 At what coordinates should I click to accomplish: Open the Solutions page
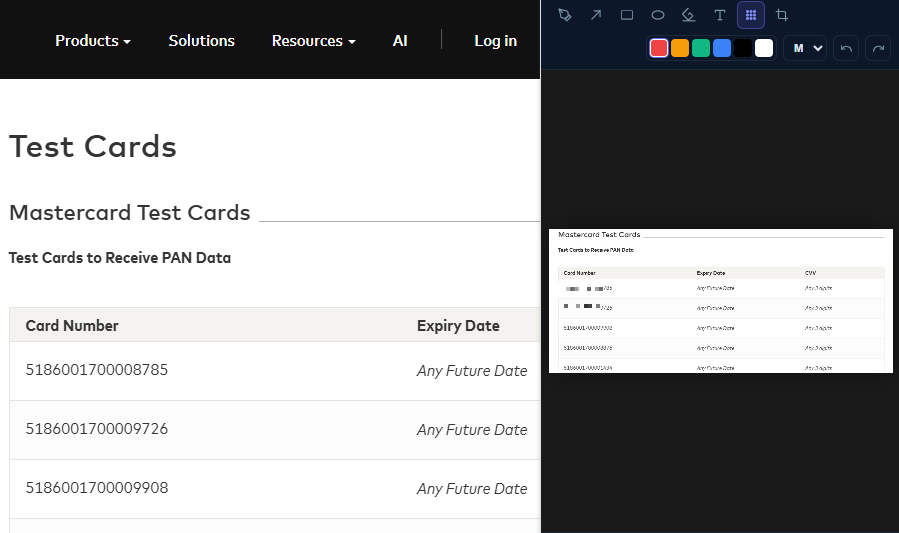click(x=201, y=41)
